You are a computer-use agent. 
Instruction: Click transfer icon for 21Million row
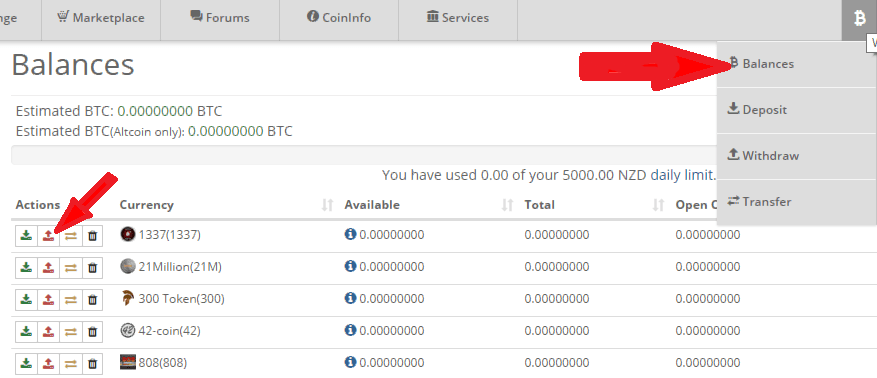[70, 268]
